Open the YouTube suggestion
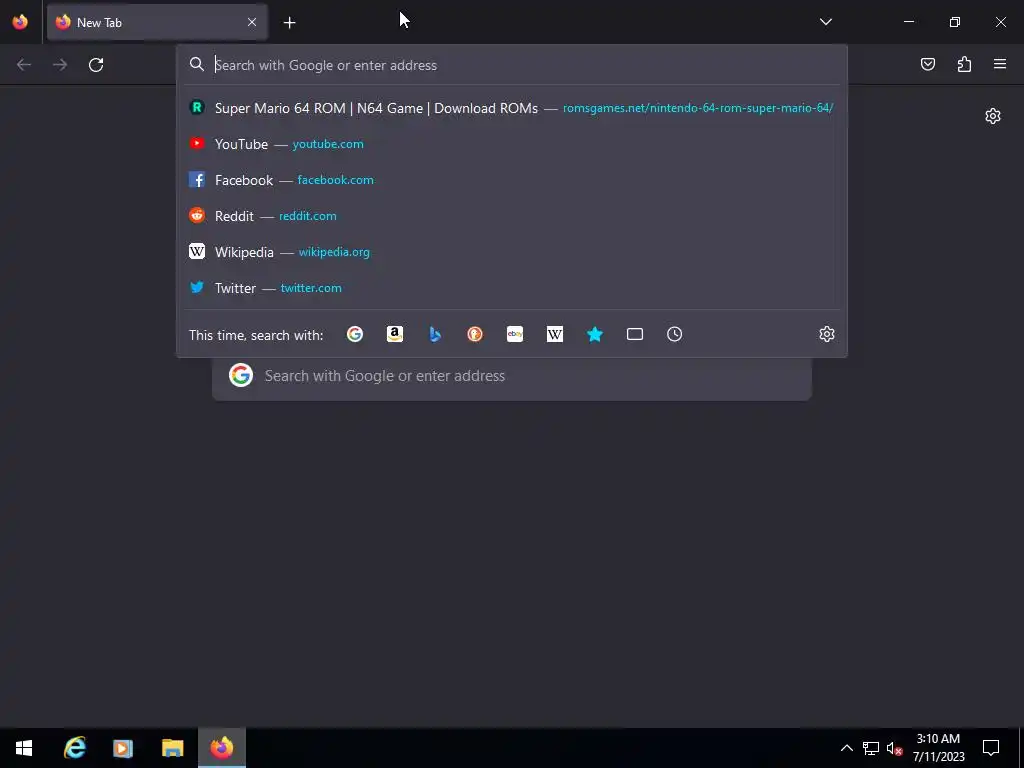 click(511, 144)
